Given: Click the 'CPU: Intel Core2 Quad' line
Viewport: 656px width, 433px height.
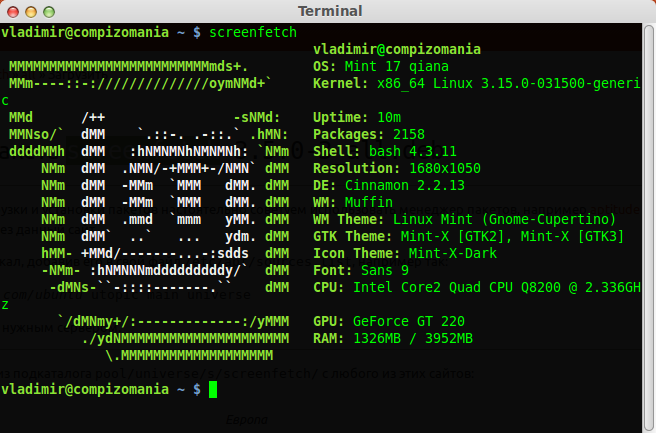Looking at the screenshot, I should click(x=477, y=287).
